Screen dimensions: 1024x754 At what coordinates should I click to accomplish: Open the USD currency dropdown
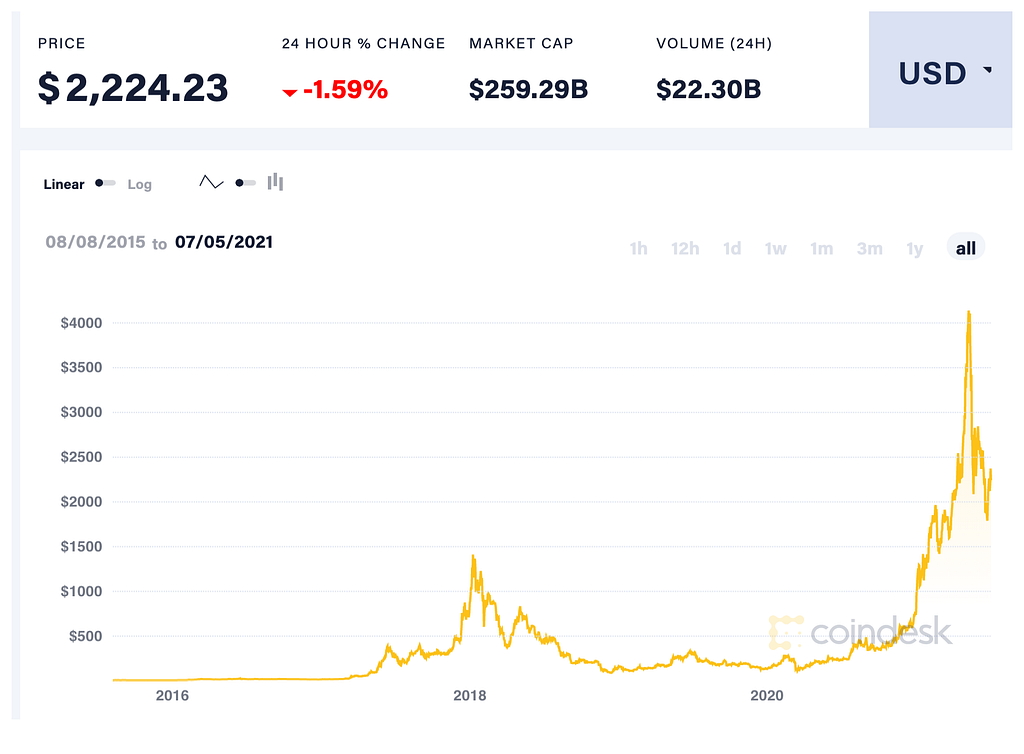pyautogui.click(x=932, y=73)
